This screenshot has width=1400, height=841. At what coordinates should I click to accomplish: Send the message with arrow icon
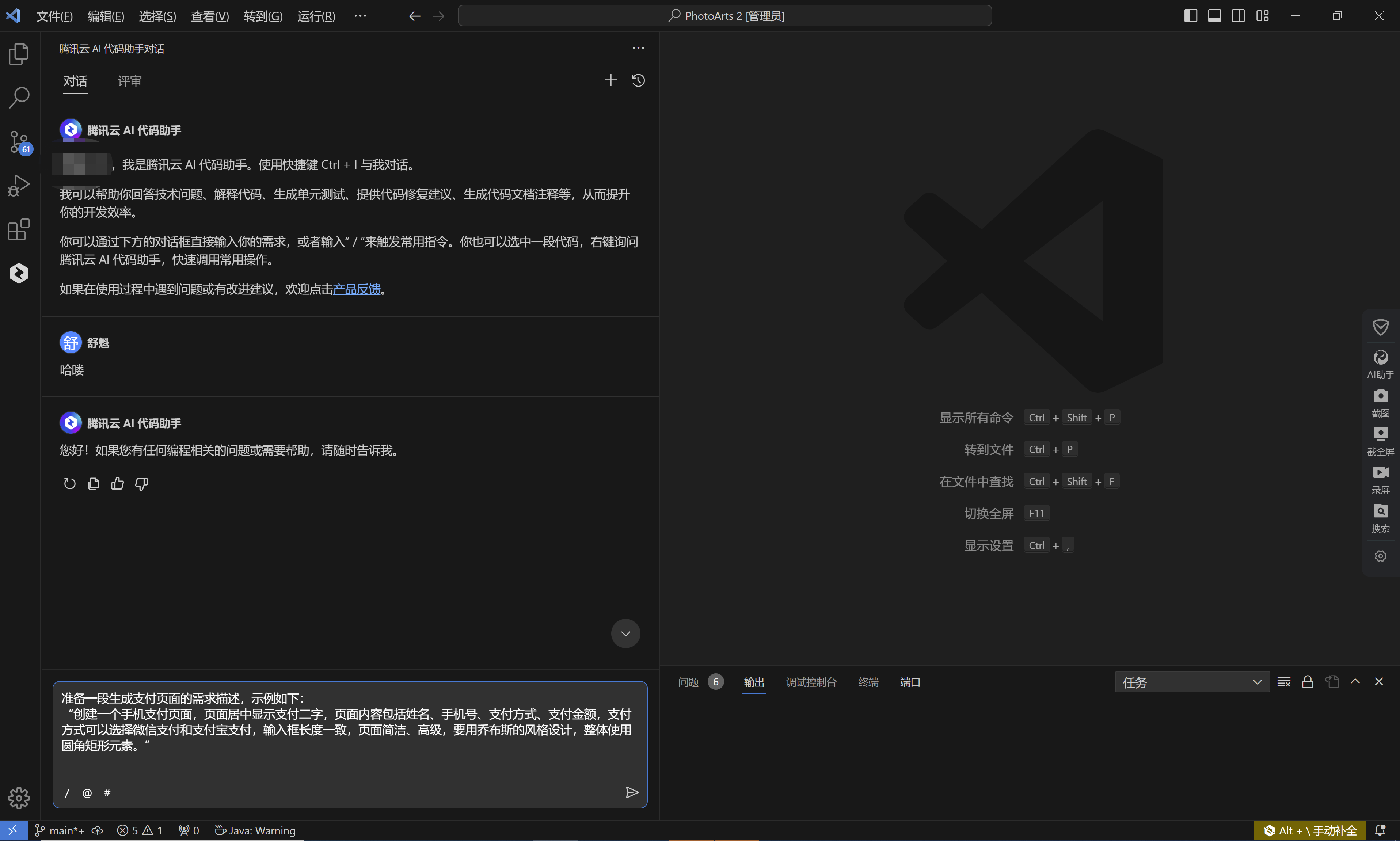[x=632, y=792]
